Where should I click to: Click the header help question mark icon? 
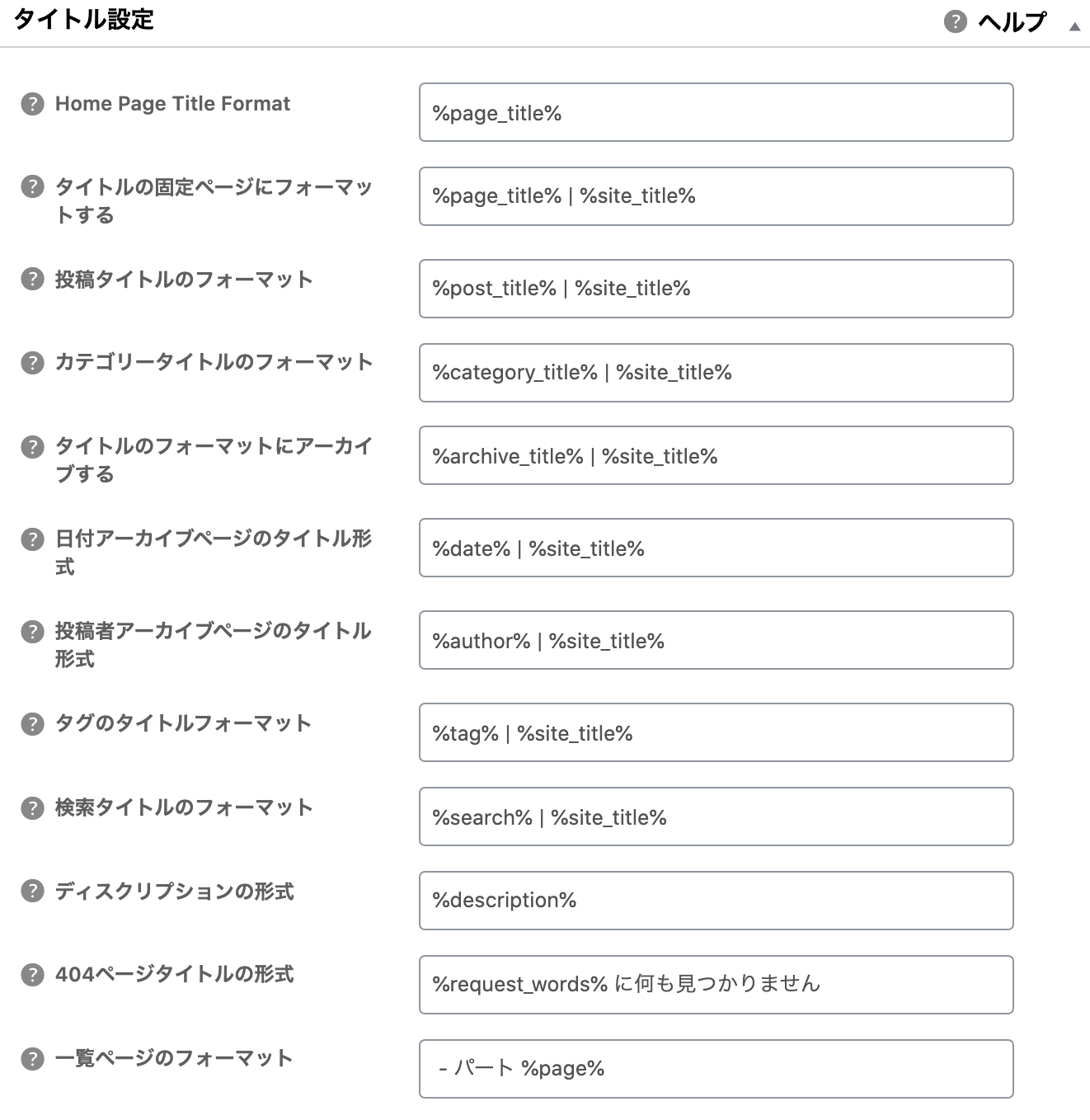[955, 21]
